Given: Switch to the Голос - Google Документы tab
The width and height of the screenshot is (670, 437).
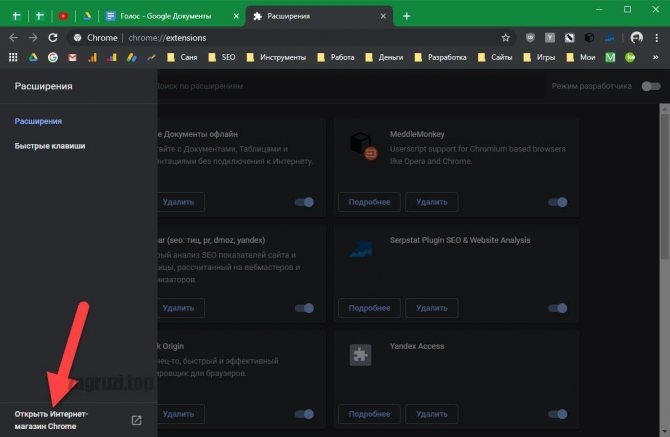Looking at the screenshot, I should (x=171, y=16).
